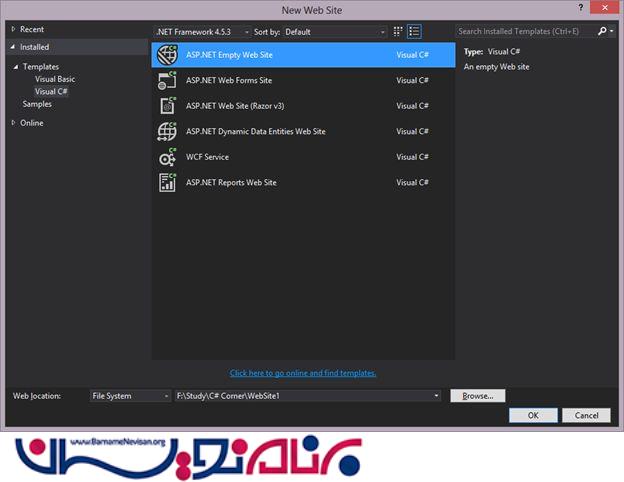624x482 pixels.
Task: Click the ASP.NET Web Site (Razor v3) icon
Action: 168,106
